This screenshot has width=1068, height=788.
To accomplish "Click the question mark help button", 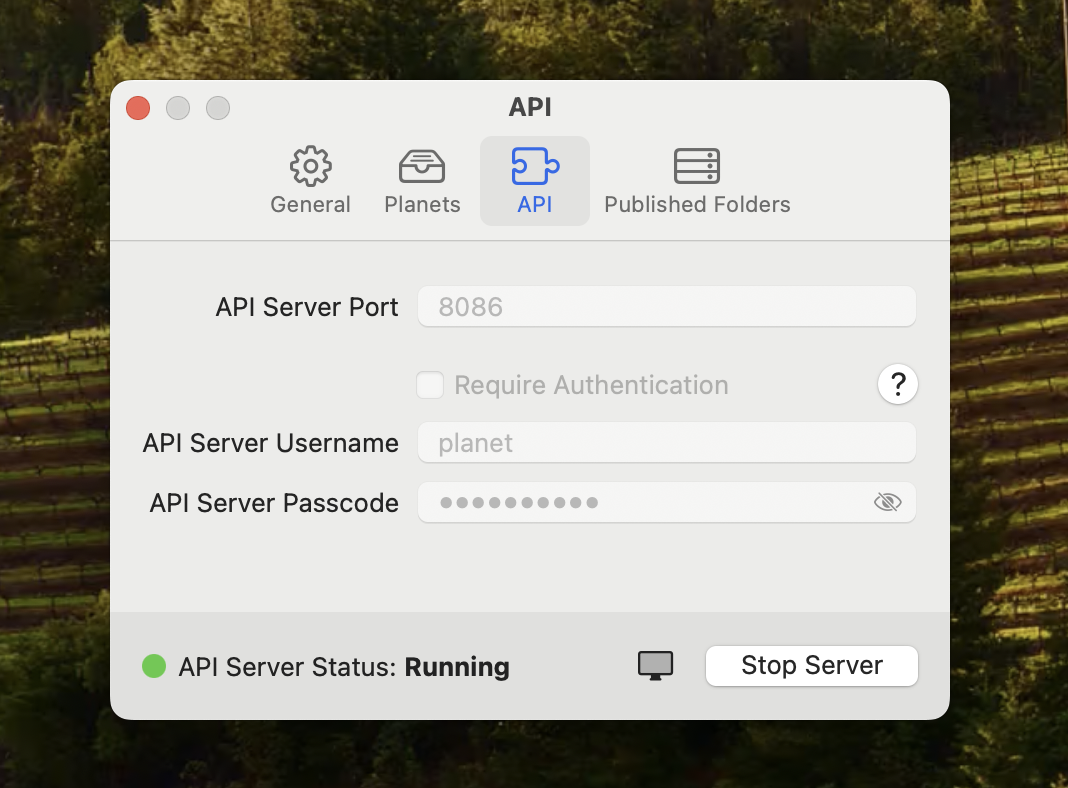I will (x=897, y=384).
